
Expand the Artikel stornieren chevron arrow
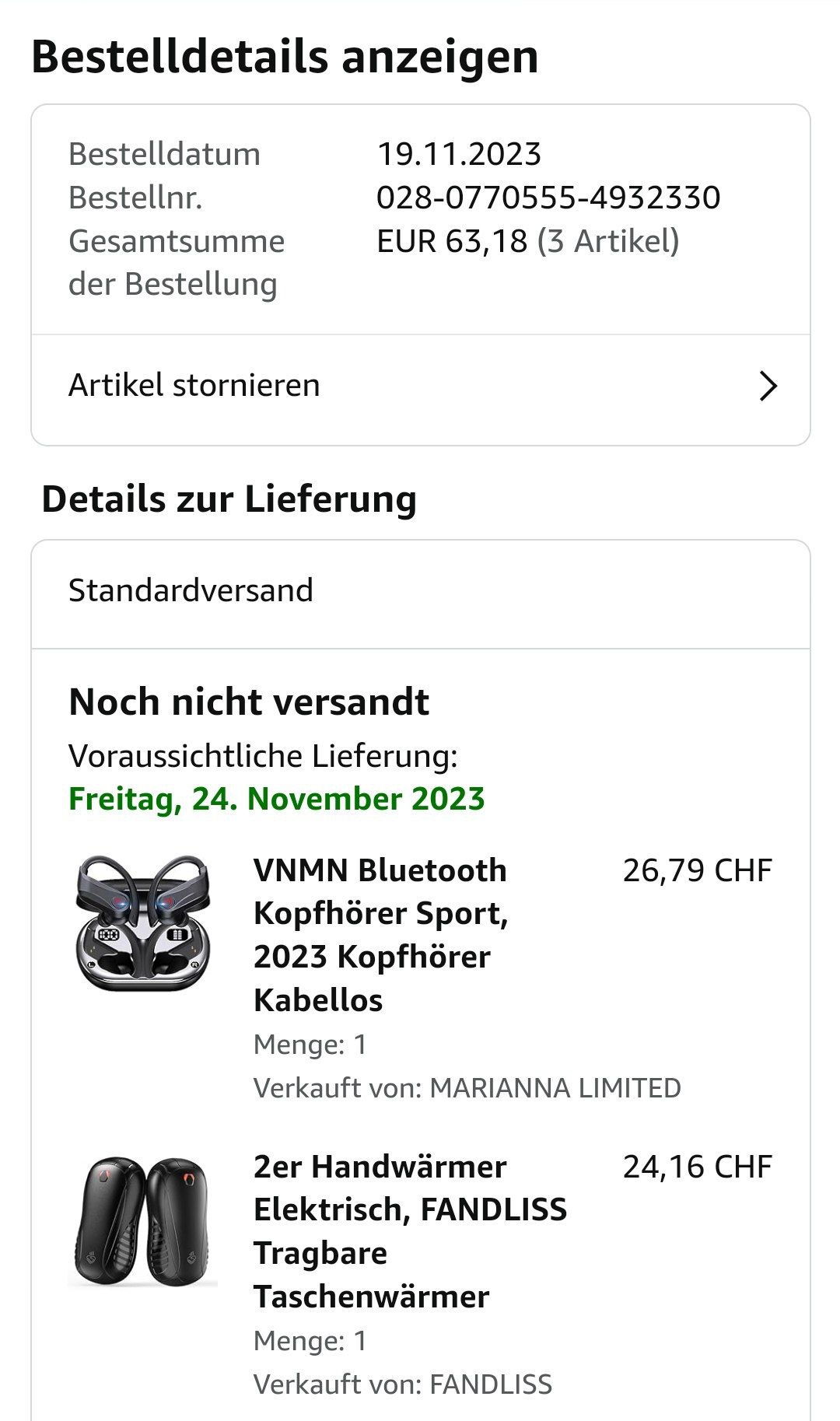click(768, 386)
